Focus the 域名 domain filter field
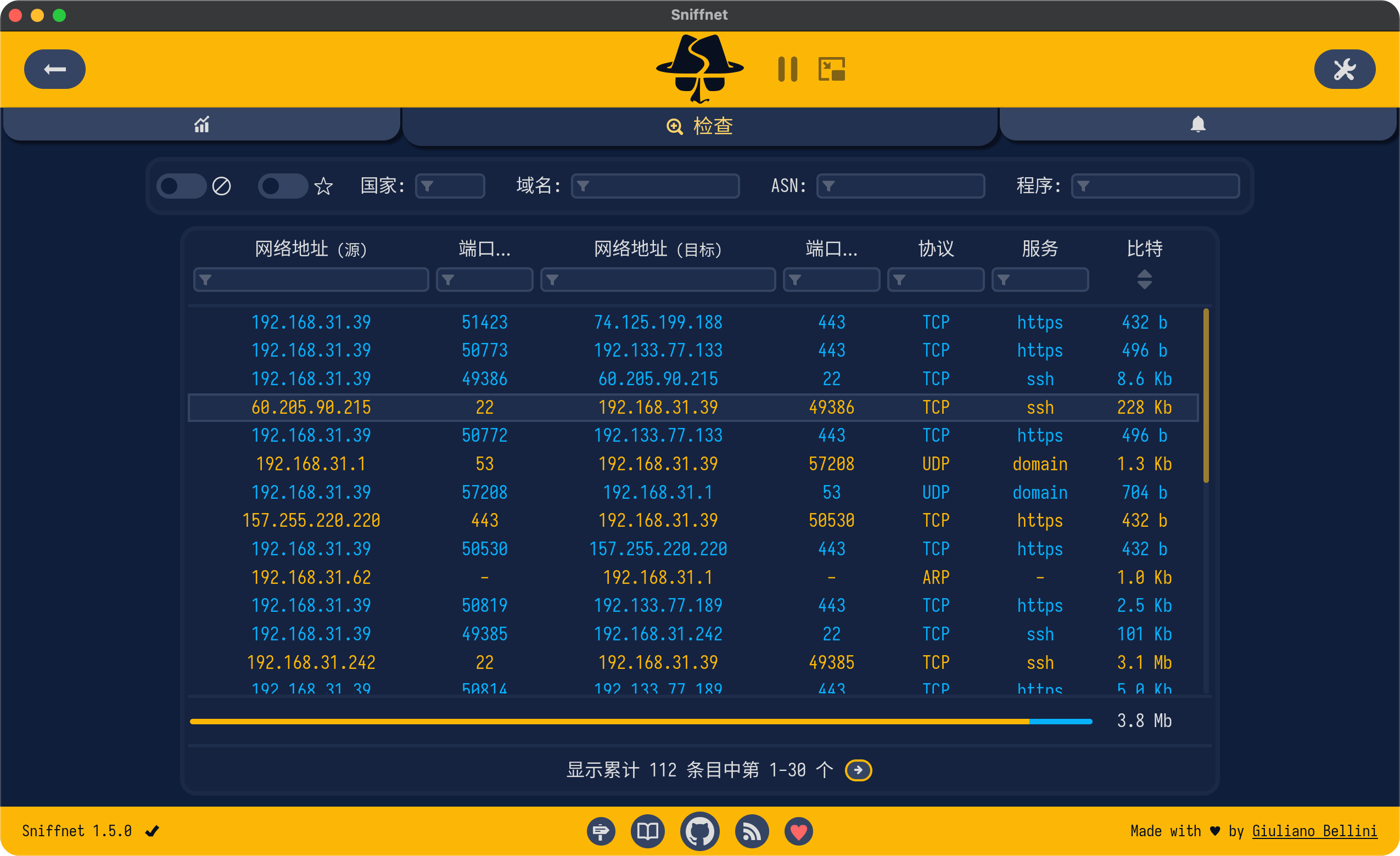The image size is (1400, 856). 655,186
